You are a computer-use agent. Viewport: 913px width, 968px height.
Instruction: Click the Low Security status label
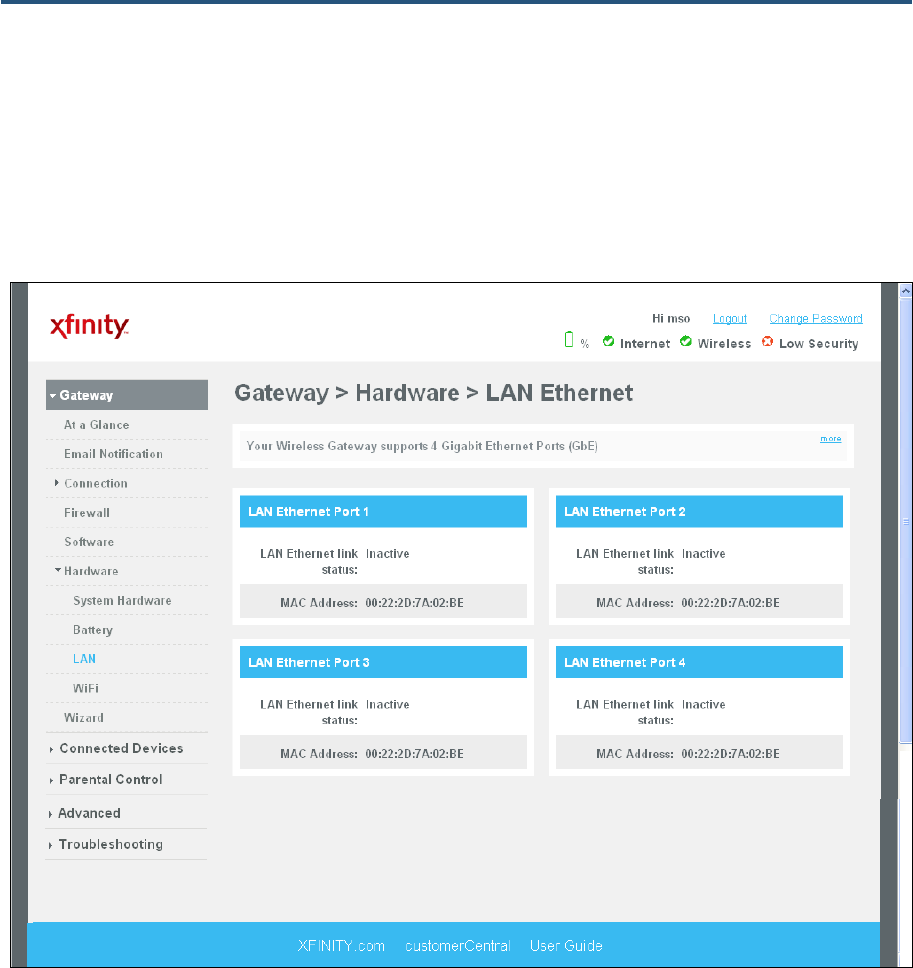click(819, 343)
